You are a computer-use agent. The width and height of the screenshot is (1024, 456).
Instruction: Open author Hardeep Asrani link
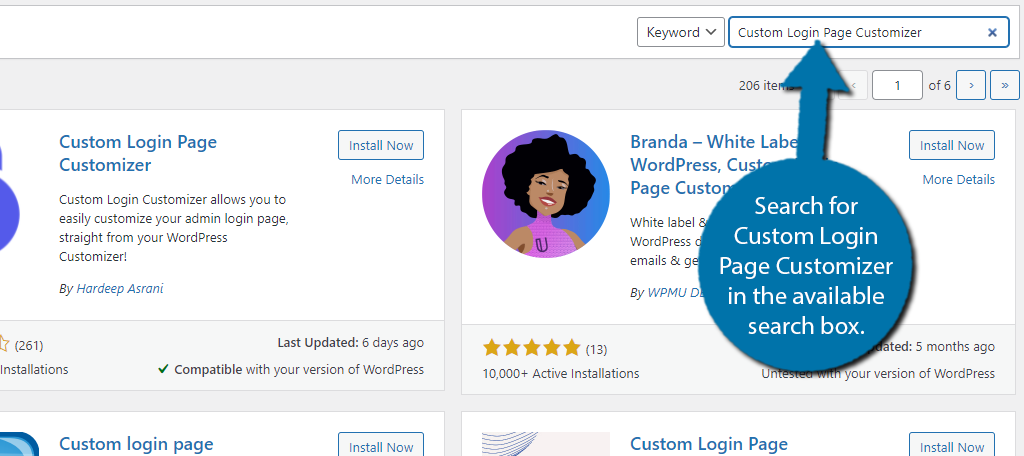(120, 288)
